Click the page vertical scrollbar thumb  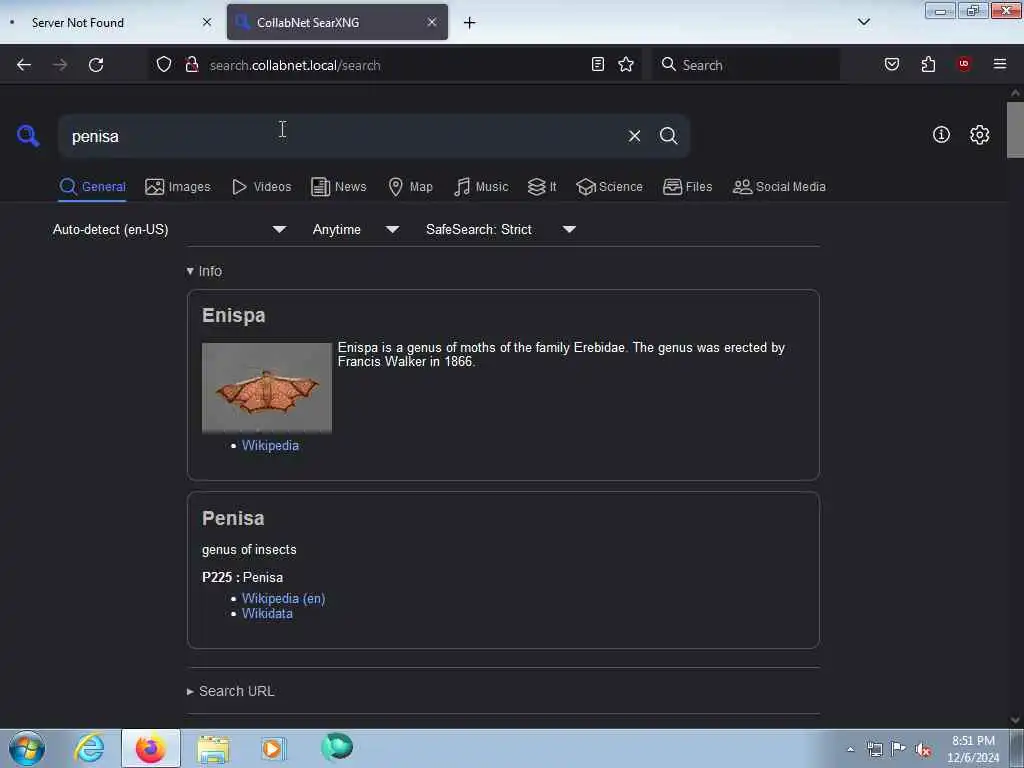[1014, 129]
